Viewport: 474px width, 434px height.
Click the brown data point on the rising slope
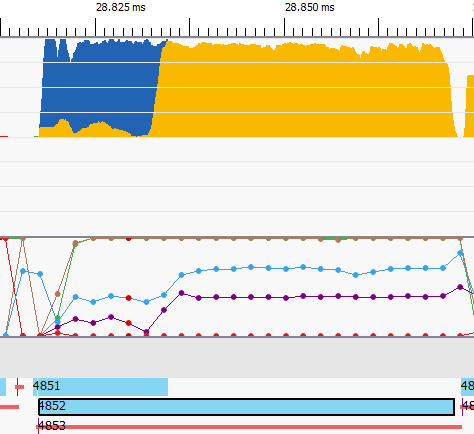(x=58, y=294)
